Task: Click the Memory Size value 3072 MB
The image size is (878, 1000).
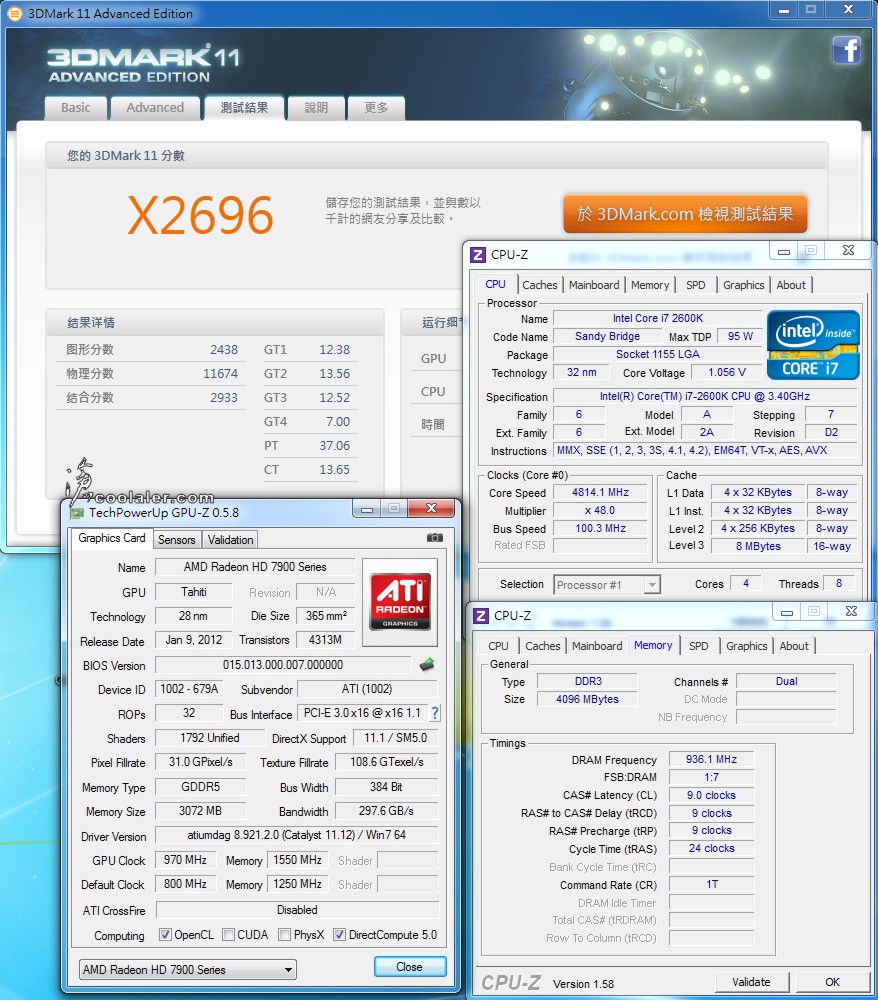Action: (200, 811)
